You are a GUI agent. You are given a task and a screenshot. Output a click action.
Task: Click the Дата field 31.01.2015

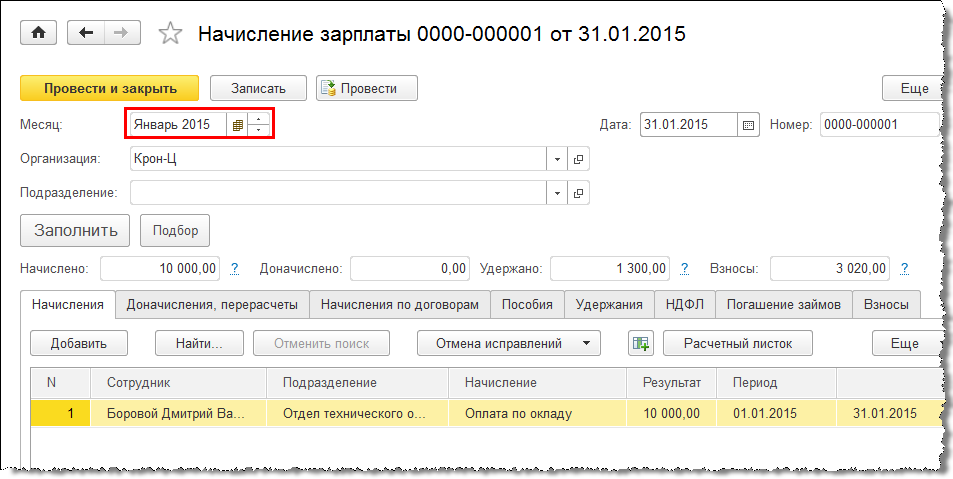[689, 125]
